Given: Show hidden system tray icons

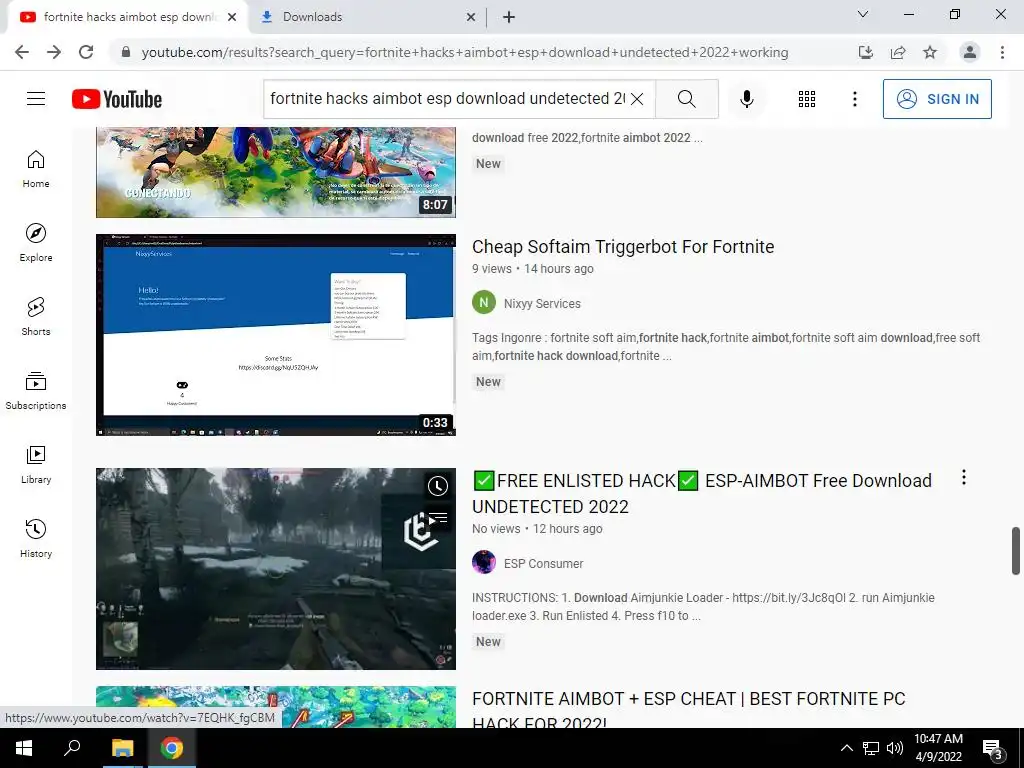Looking at the screenshot, I should click(846, 748).
